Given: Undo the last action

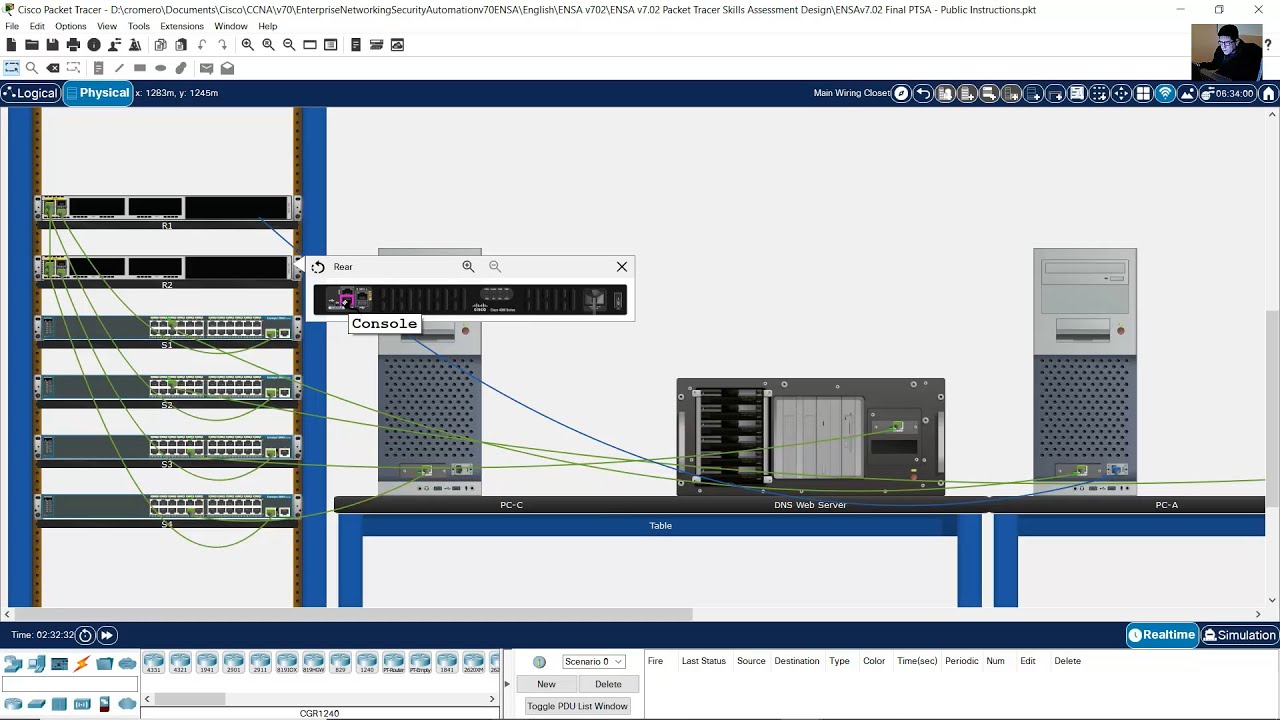Looking at the screenshot, I should click(202, 45).
